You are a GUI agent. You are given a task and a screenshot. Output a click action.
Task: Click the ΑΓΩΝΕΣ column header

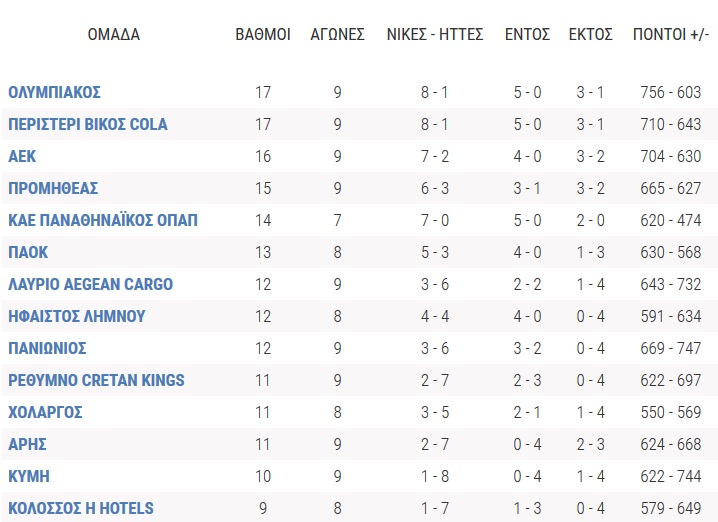point(337,34)
